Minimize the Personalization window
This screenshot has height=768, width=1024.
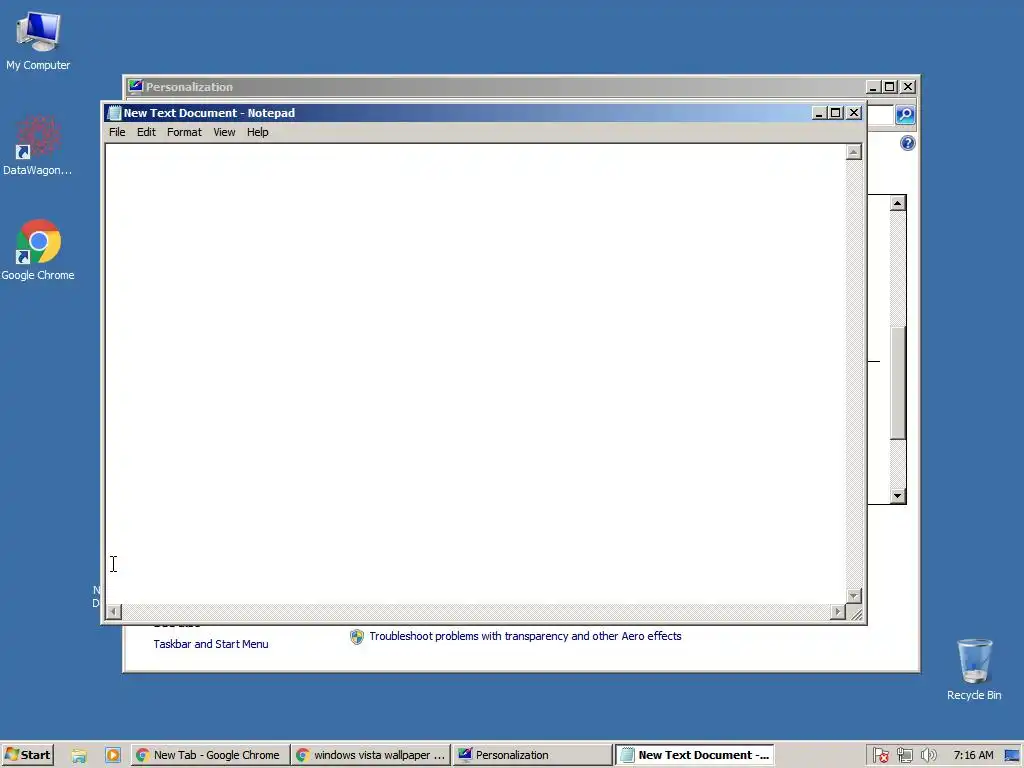[873, 87]
